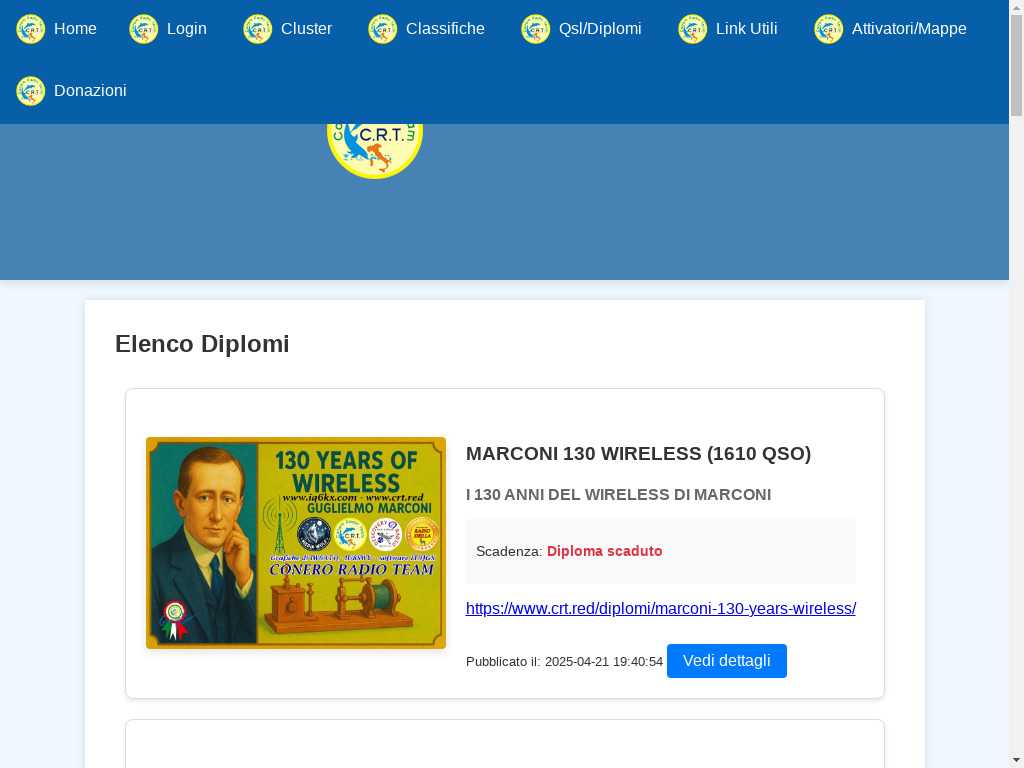Click the Elenco Diplomi heading

pyautogui.click(x=202, y=344)
